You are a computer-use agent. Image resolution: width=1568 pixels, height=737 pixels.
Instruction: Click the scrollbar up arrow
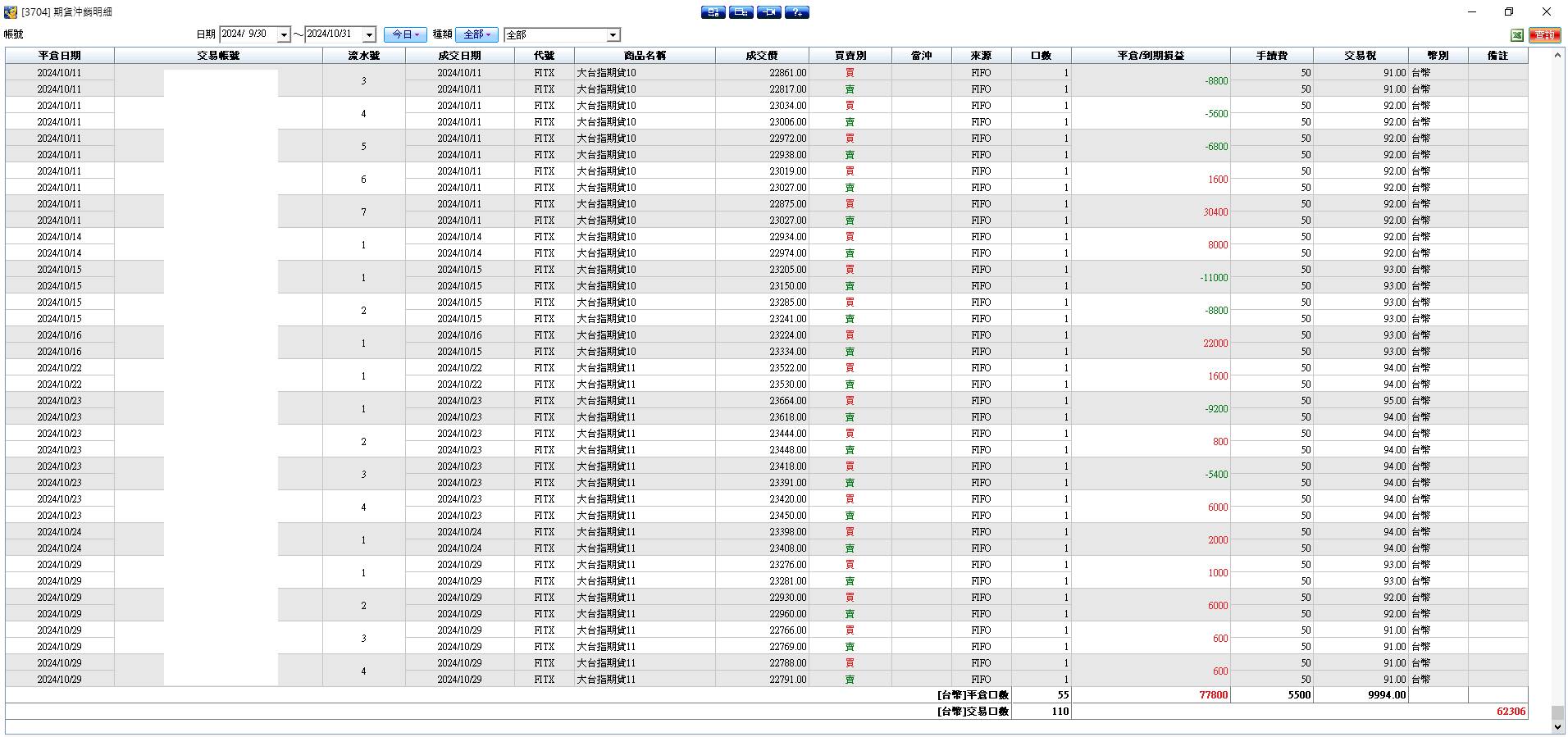(x=1558, y=55)
